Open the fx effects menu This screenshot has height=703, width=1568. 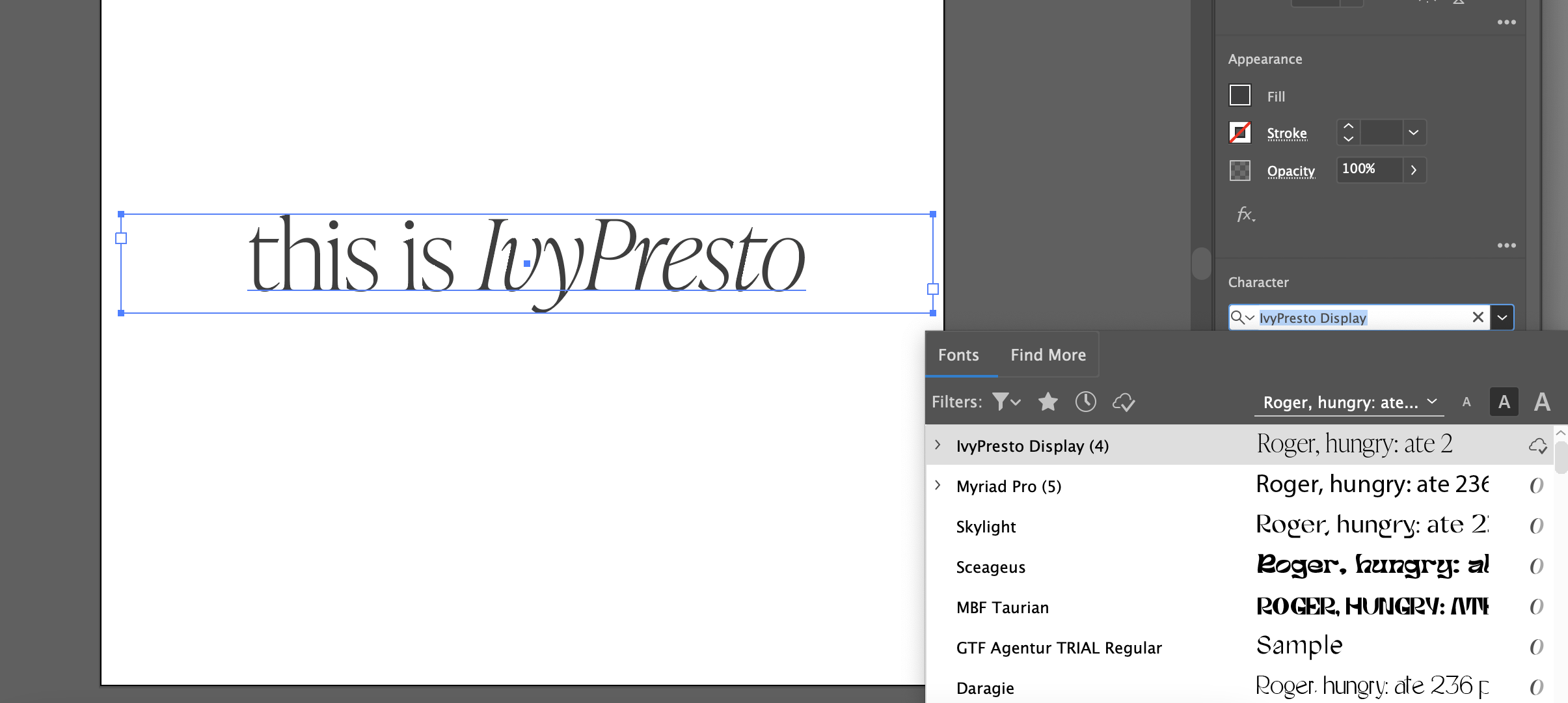coord(1245,215)
